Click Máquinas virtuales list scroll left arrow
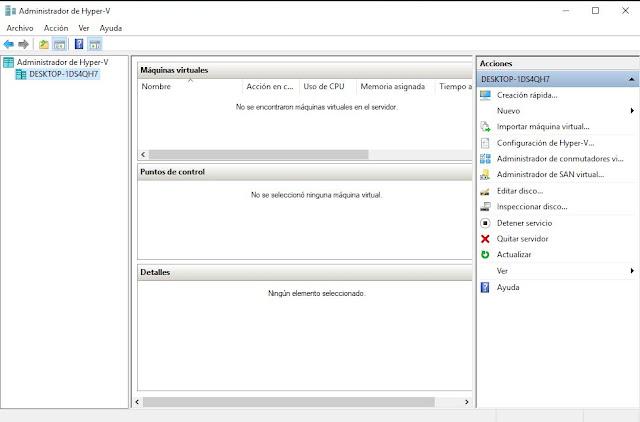Screen dimensions: 640x422 click(143, 154)
